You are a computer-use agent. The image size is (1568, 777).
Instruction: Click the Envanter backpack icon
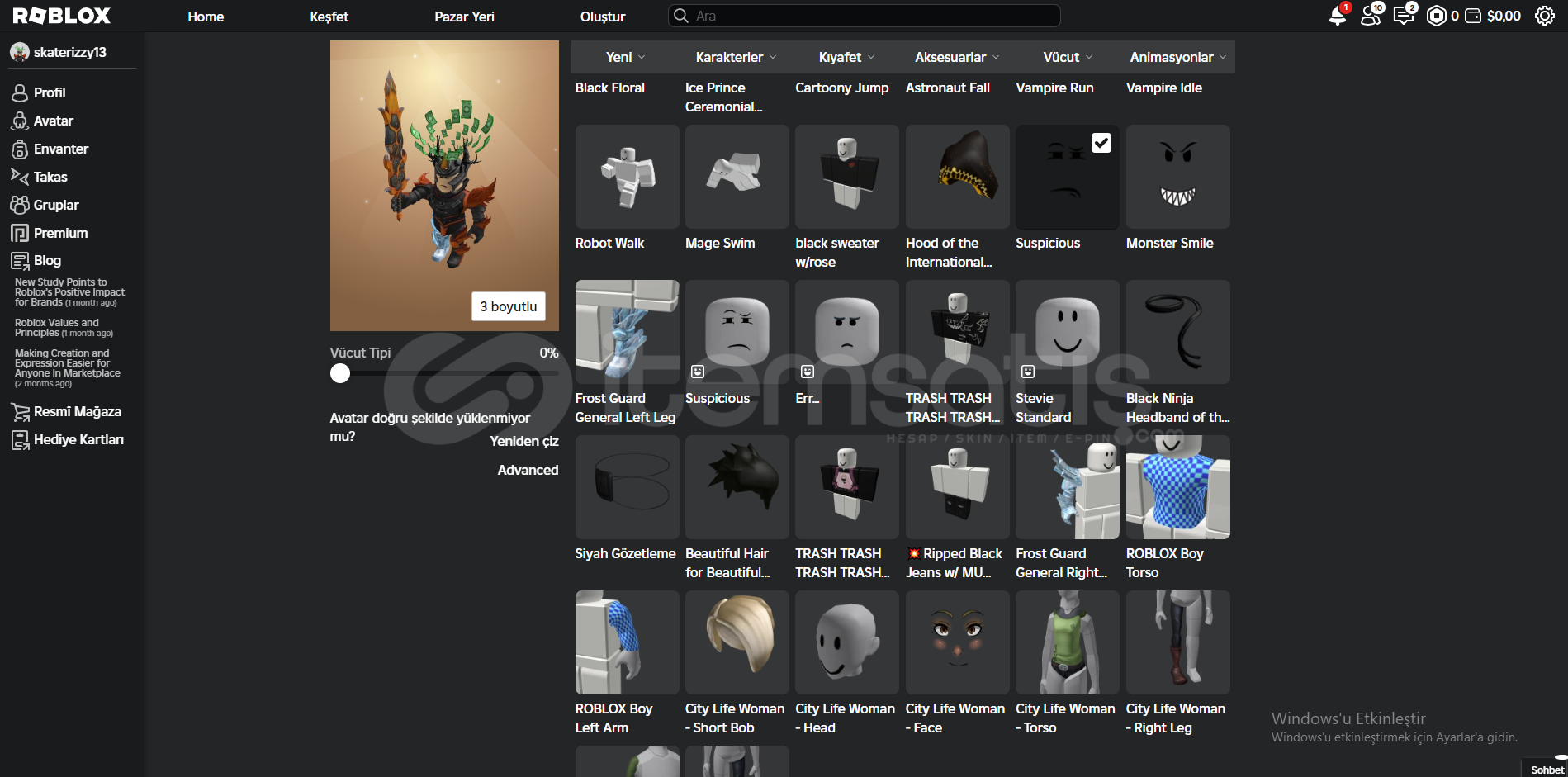pos(20,149)
